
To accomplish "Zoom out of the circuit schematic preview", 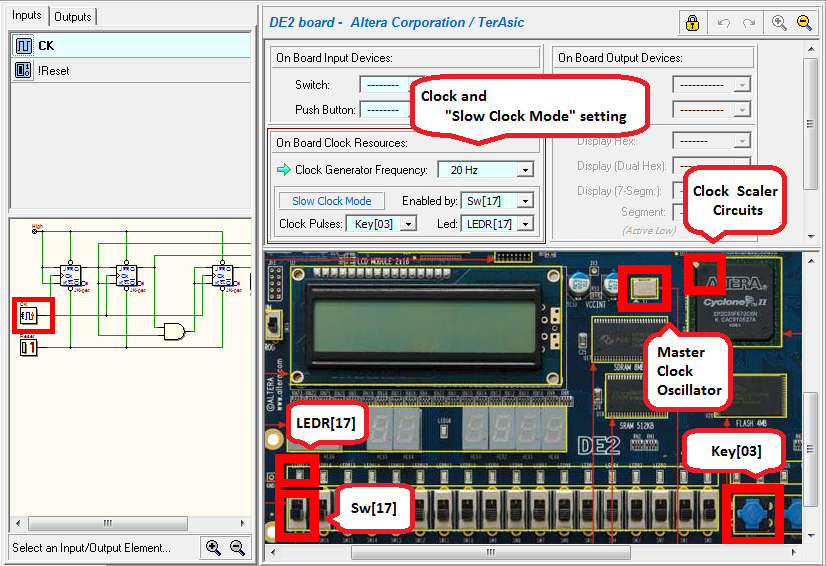I will (237, 548).
